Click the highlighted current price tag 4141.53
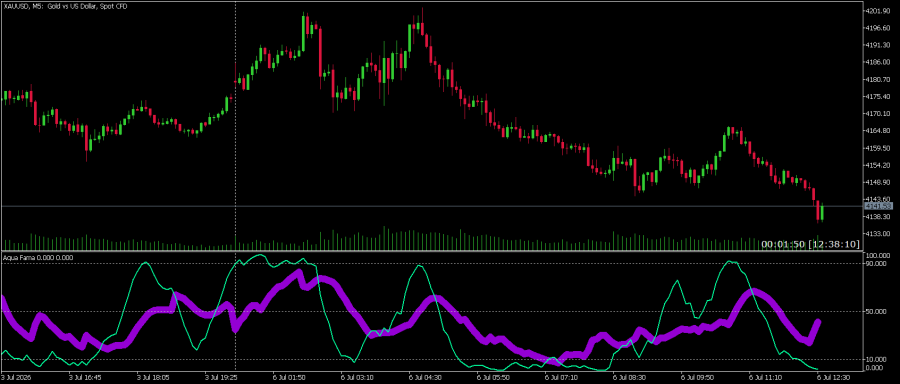 click(x=879, y=205)
